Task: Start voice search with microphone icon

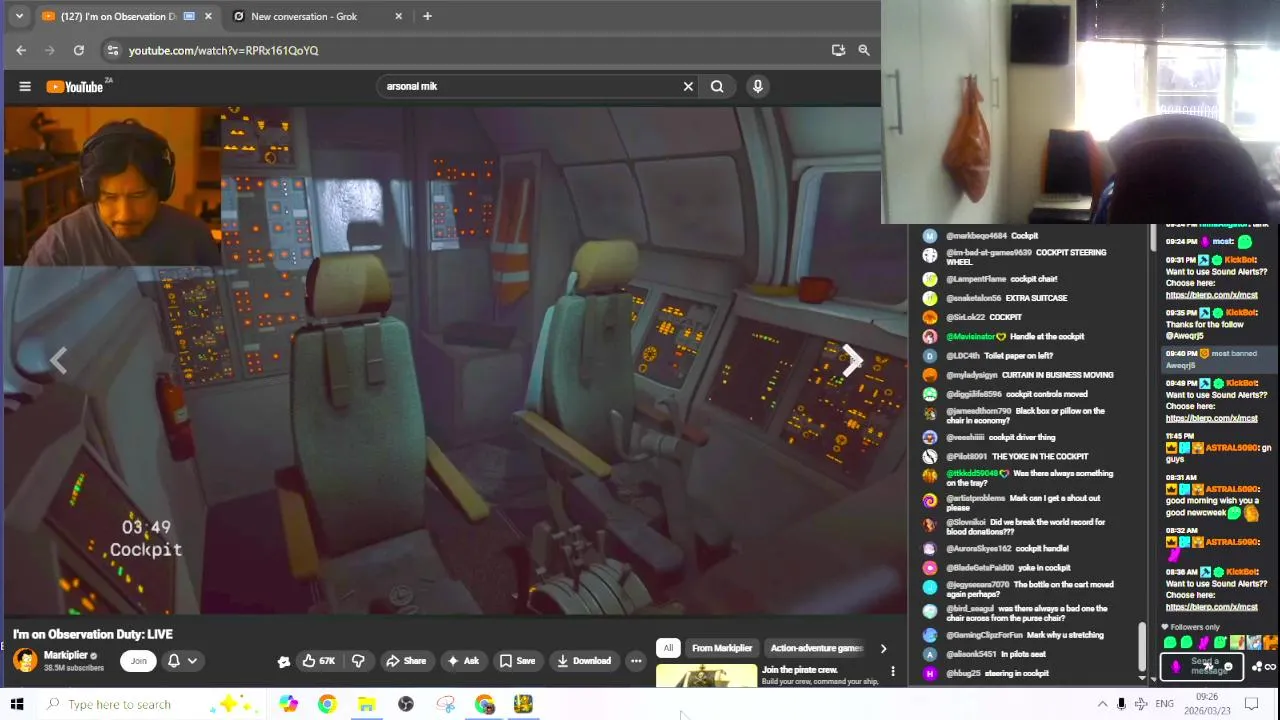Action: click(x=758, y=87)
